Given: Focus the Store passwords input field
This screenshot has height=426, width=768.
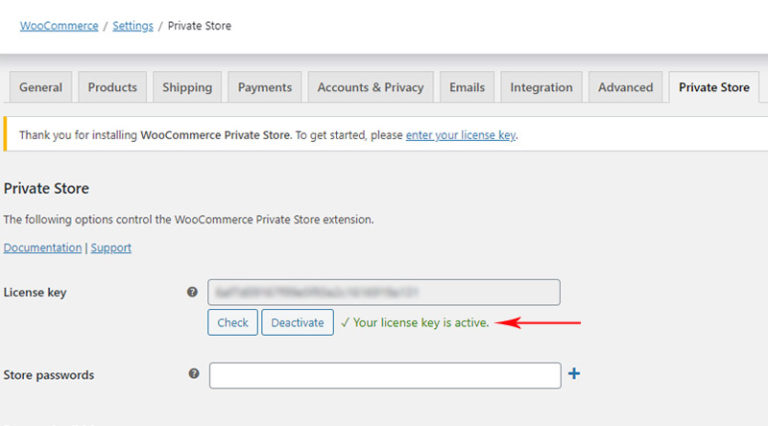Looking at the screenshot, I should click(385, 375).
